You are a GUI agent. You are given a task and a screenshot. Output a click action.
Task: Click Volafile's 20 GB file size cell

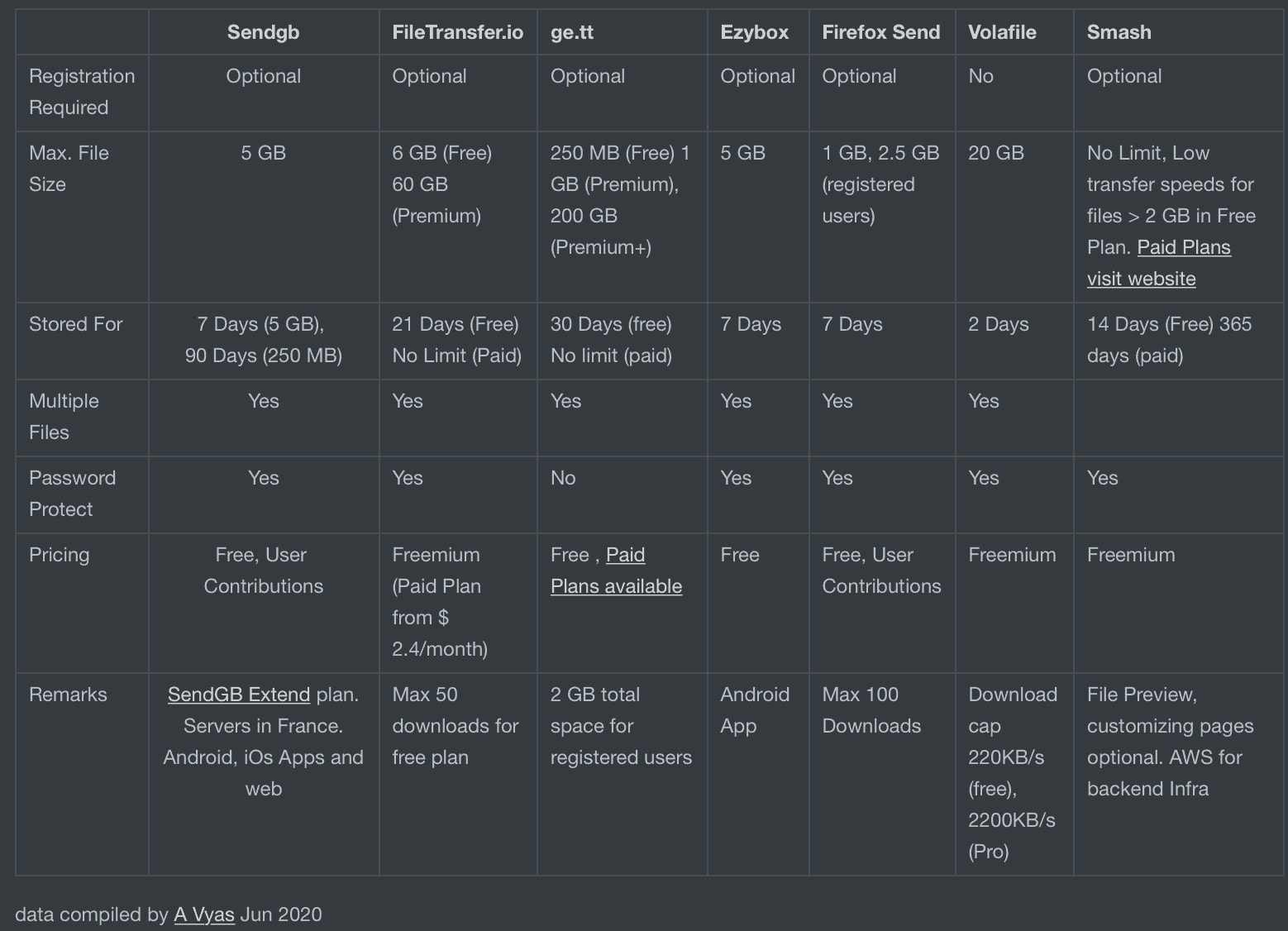(x=996, y=153)
